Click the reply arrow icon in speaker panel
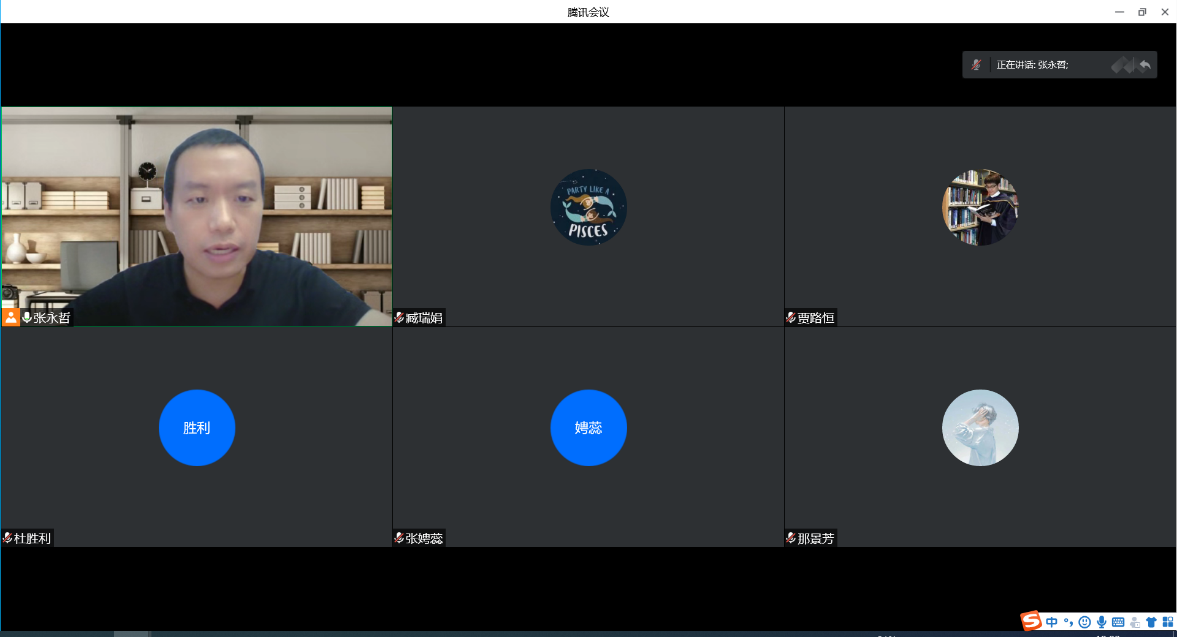The image size is (1177, 637). click(1144, 65)
